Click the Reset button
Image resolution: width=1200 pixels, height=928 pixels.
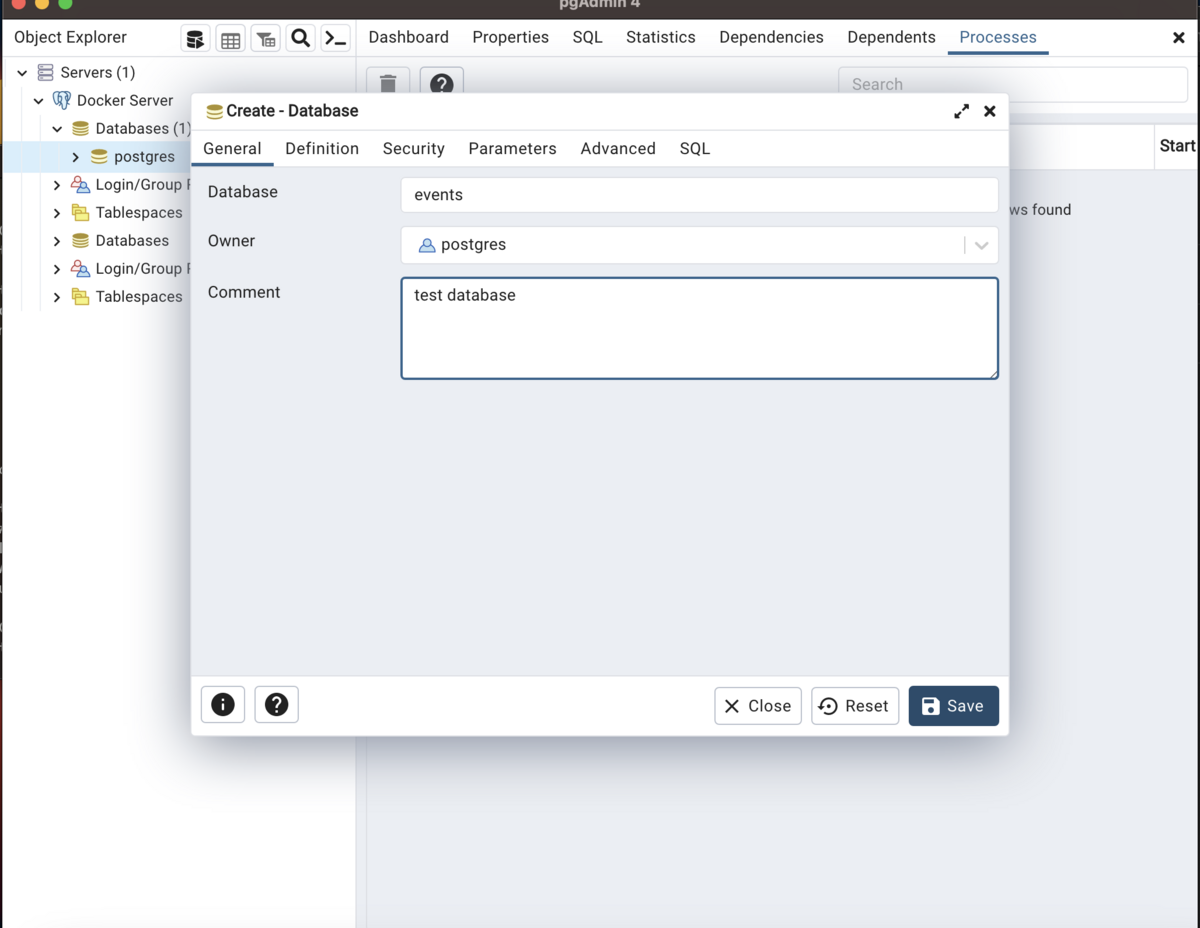click(x=855, y=705)
